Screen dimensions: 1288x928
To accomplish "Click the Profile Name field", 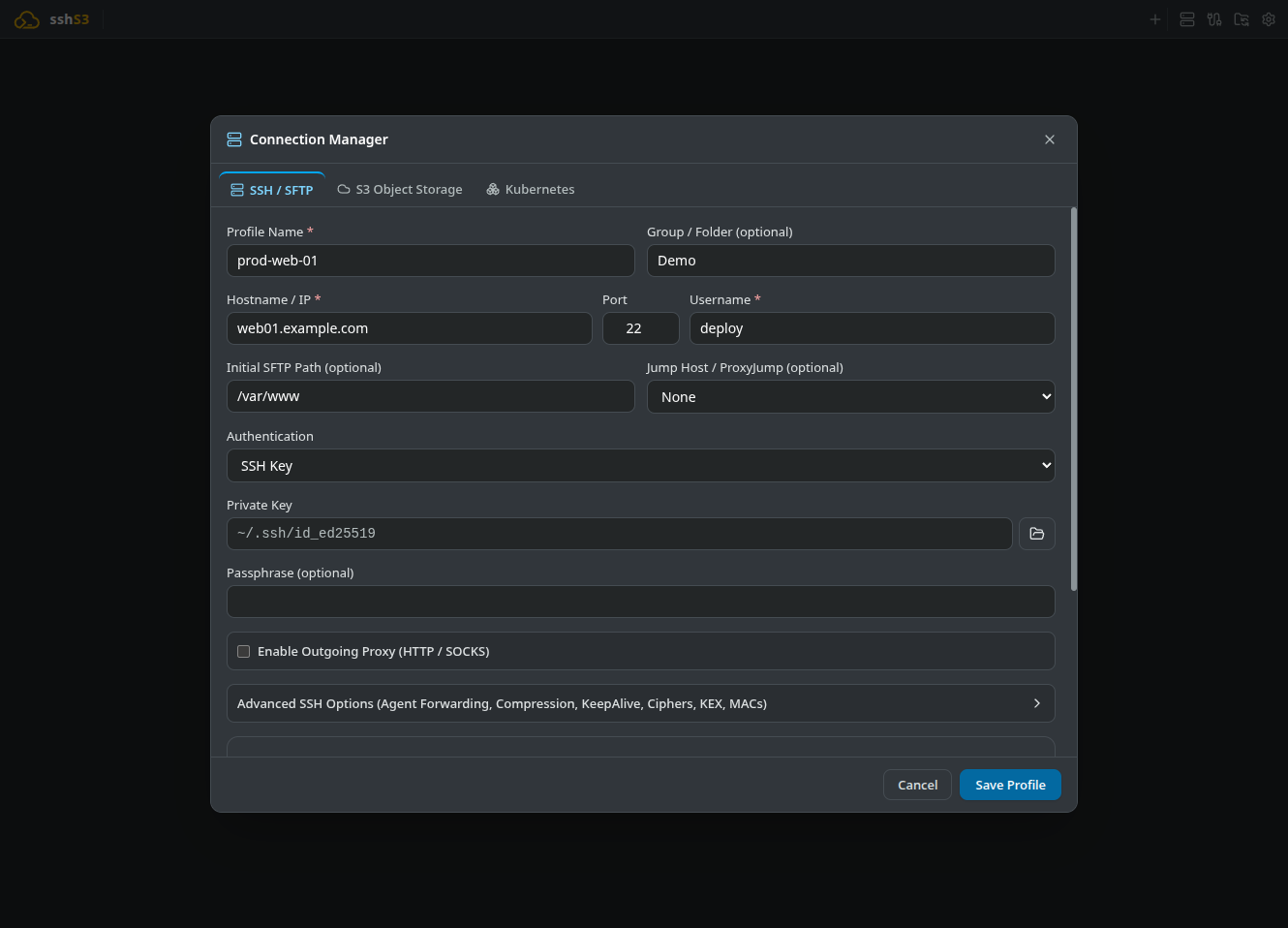I will point(431,261).
